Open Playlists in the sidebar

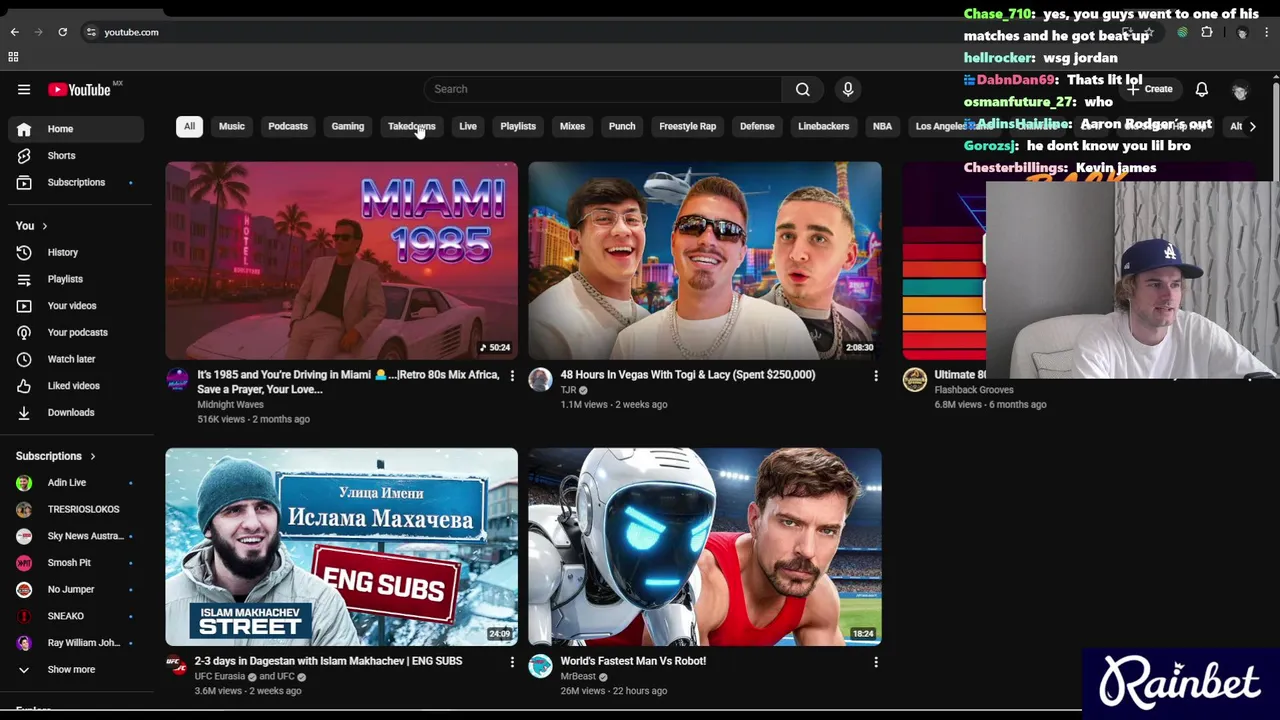click(x=76, y=279)
